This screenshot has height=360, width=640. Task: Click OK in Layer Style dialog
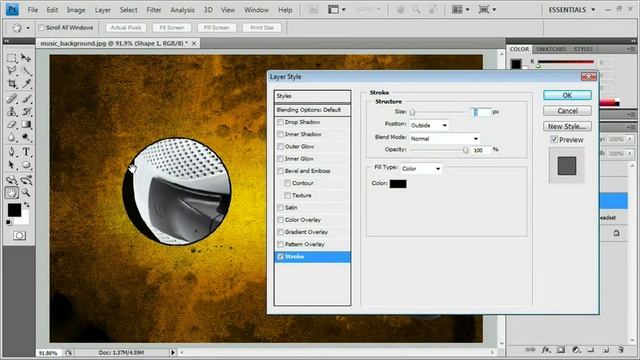tap(567, 95)
